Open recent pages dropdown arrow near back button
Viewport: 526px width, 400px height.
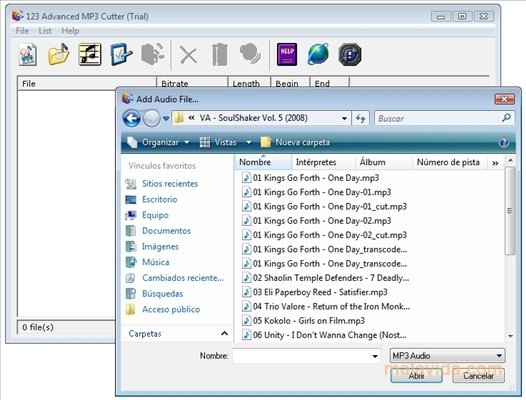click(166, 118)
